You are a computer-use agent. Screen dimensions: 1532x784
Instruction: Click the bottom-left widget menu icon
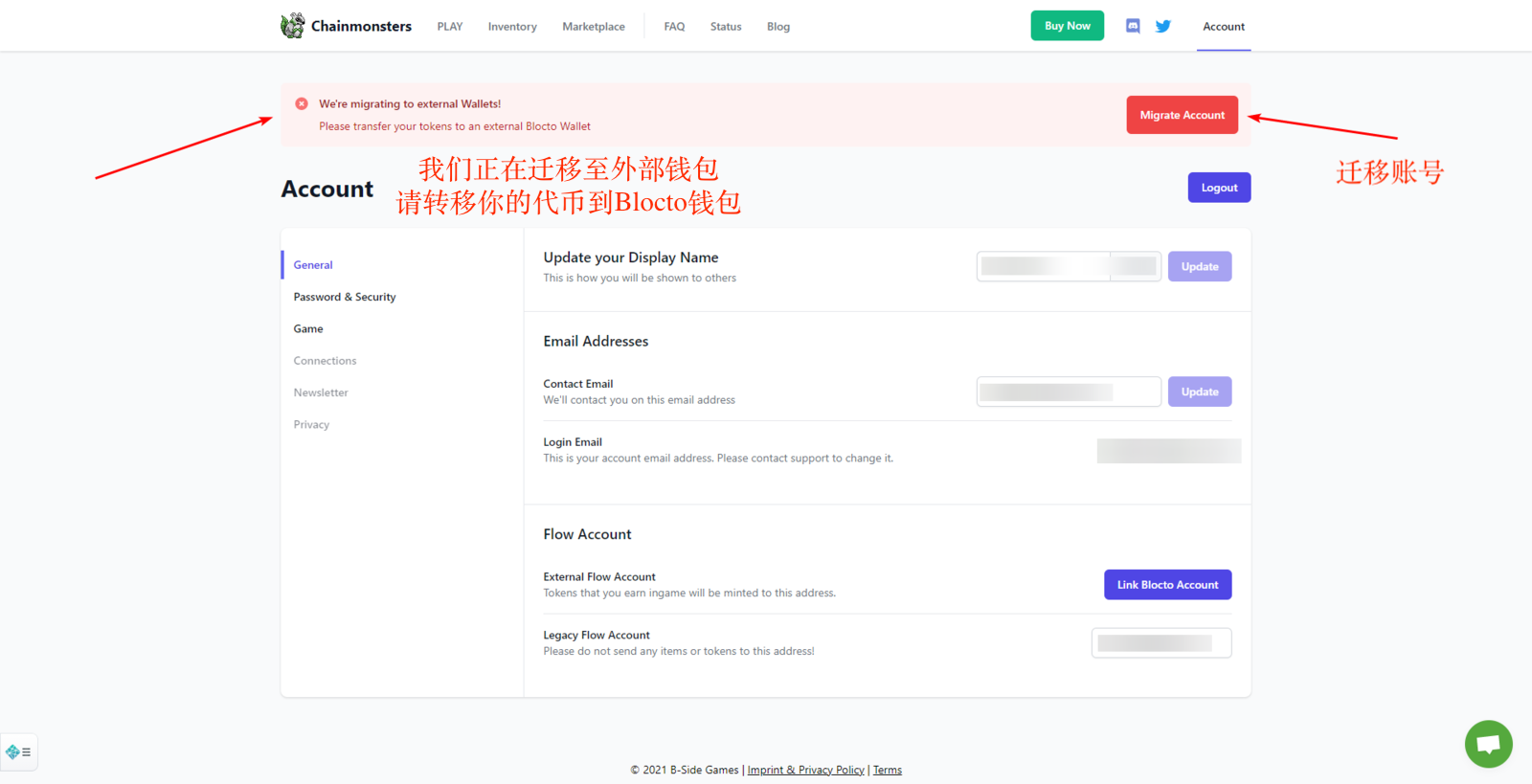point(18,752)
